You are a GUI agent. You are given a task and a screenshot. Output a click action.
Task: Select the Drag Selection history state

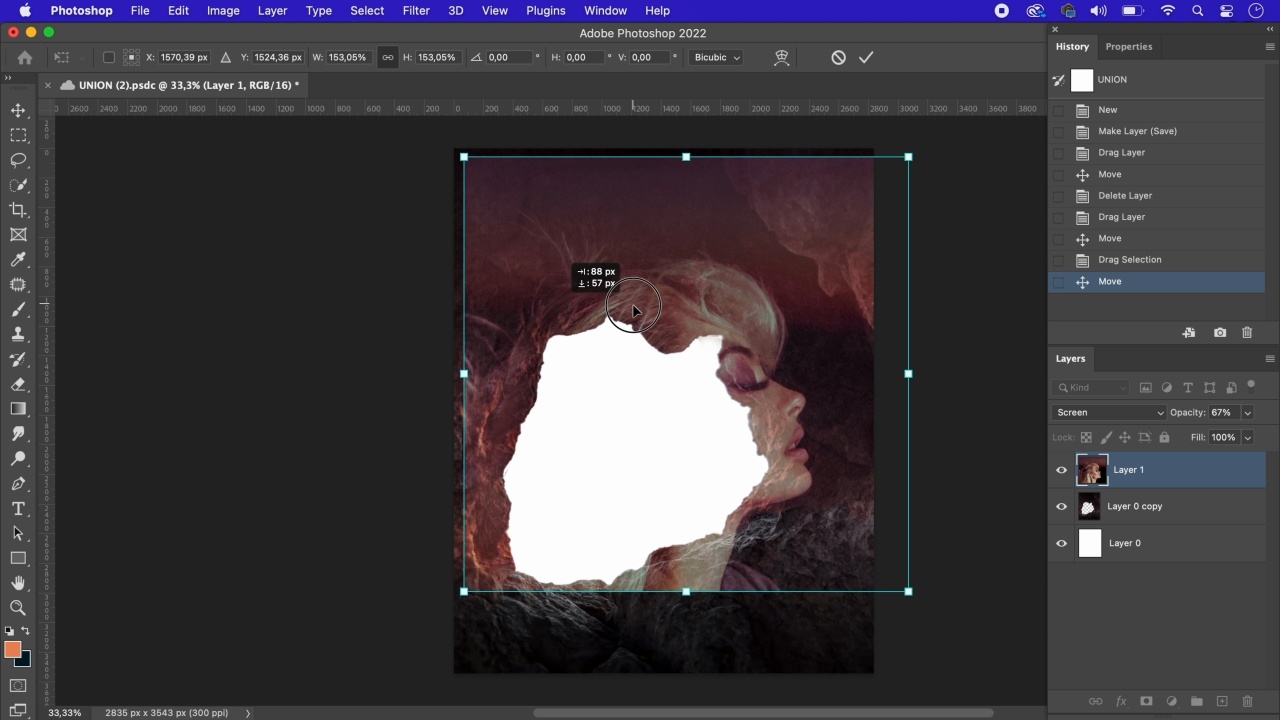click(x=1129, y=260)
